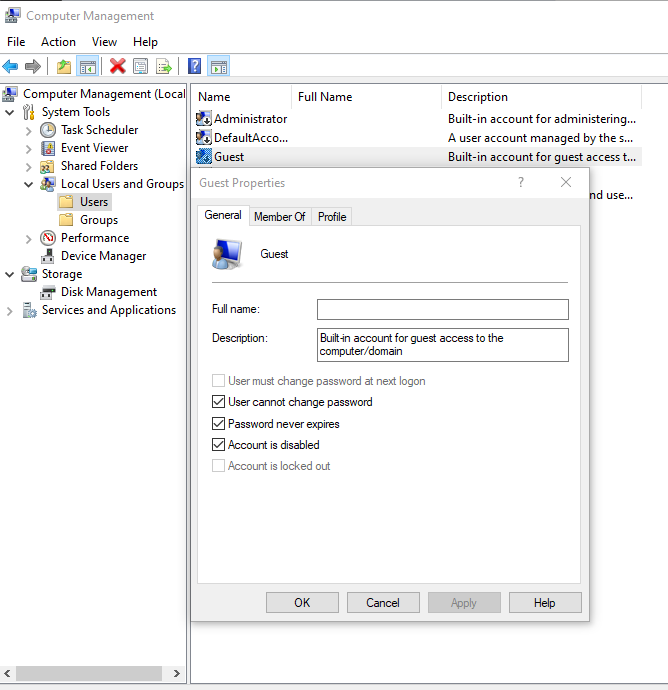
Task: Click left arrow of tree scrollbar
Action: (7, 673)
